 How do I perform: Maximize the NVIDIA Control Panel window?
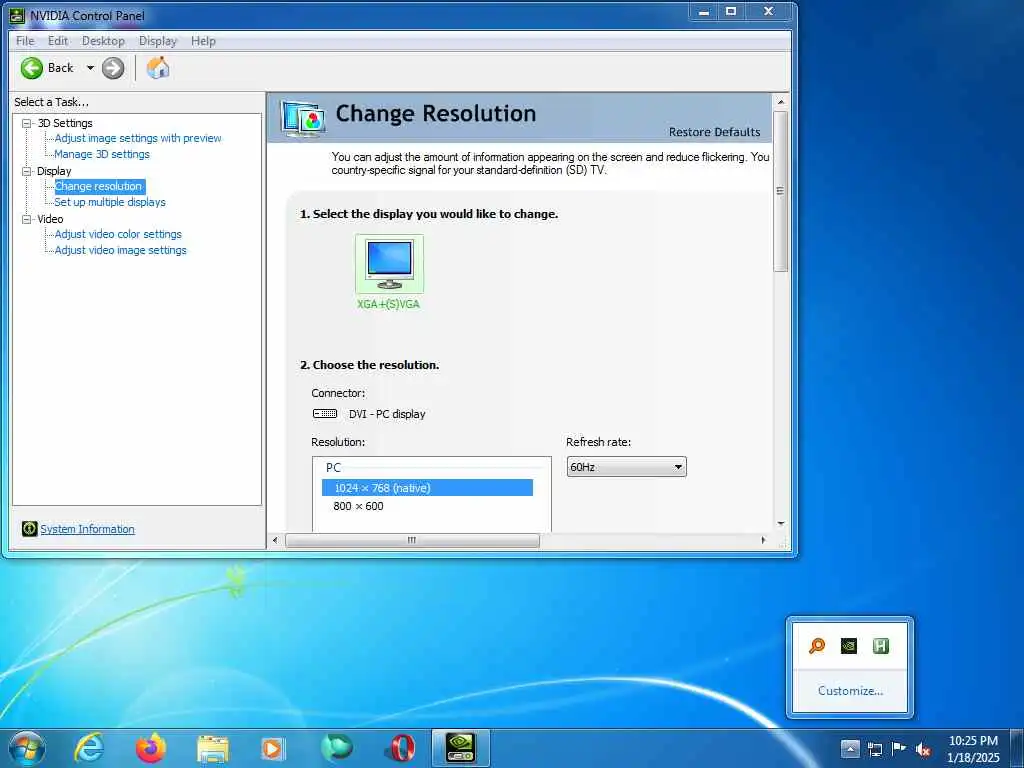[x=731, y=11]
